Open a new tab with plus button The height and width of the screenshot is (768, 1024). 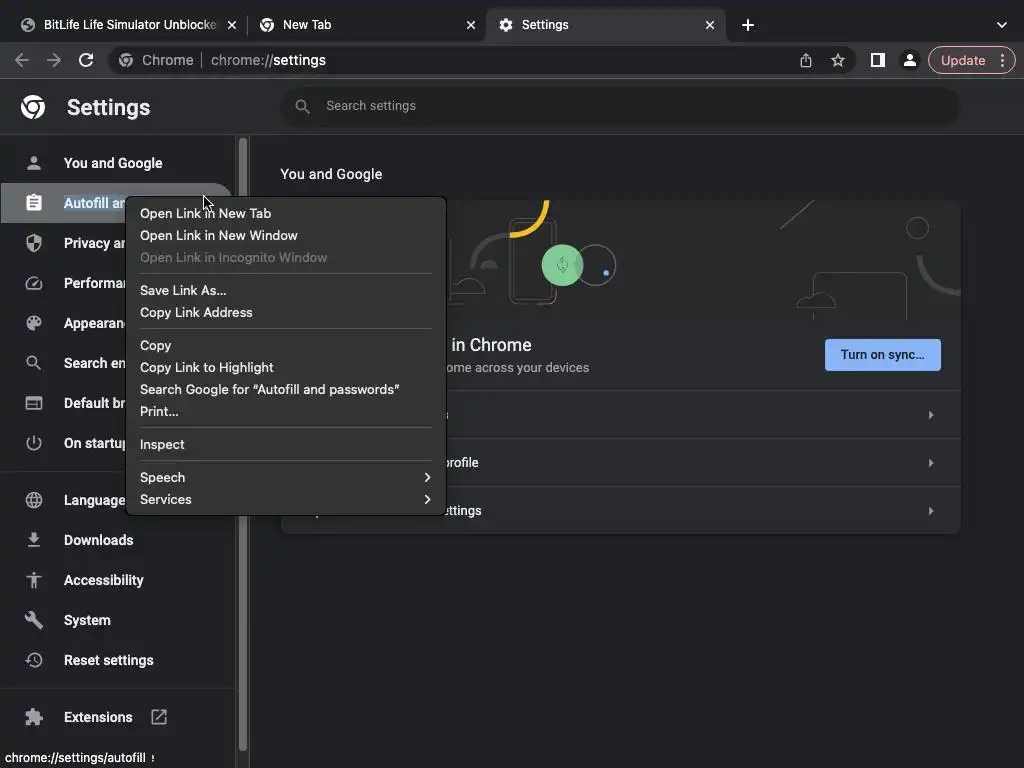point(748,25)
